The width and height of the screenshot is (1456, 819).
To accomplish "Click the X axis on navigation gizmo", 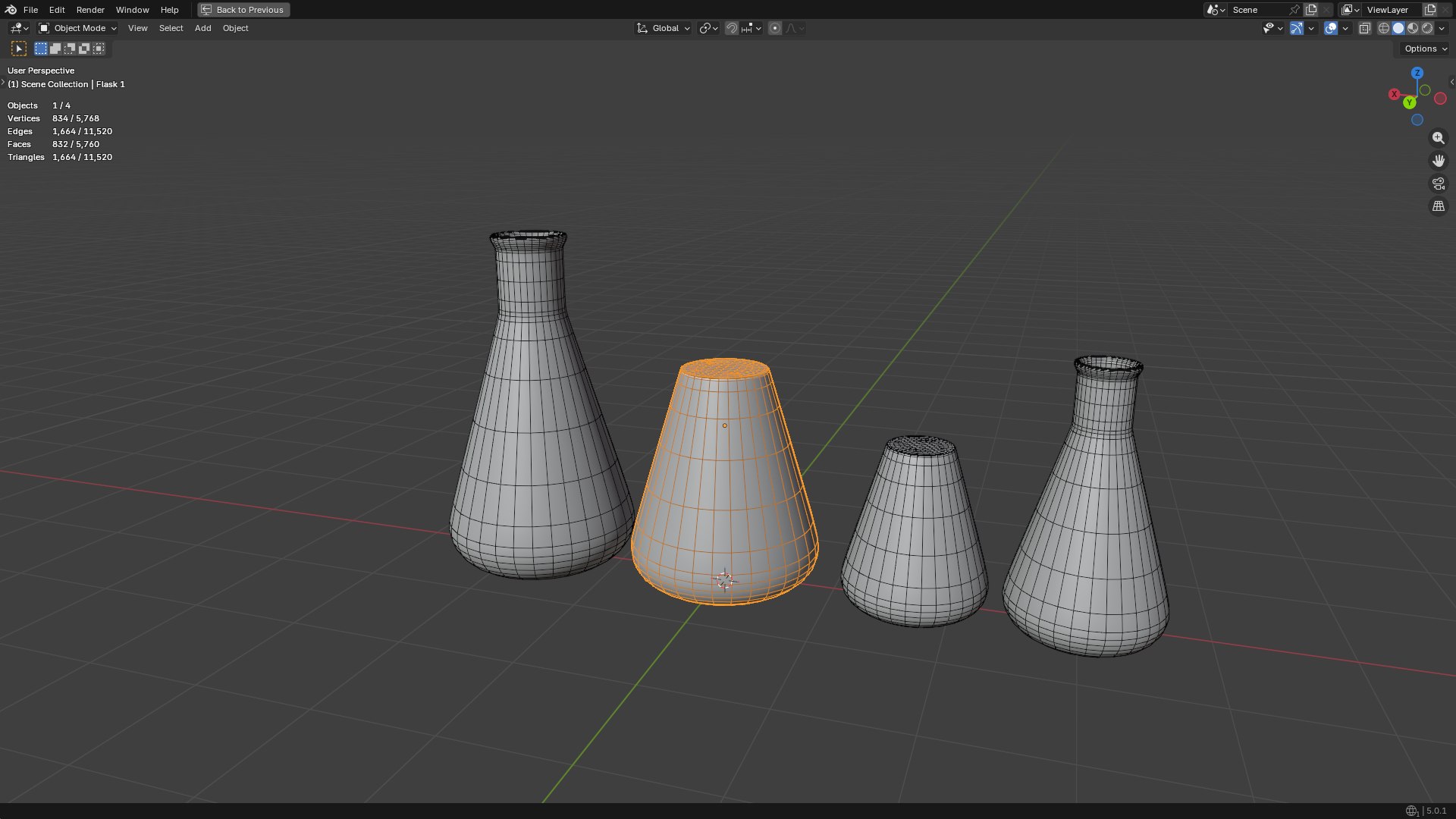I will (x=1394, y=94).
